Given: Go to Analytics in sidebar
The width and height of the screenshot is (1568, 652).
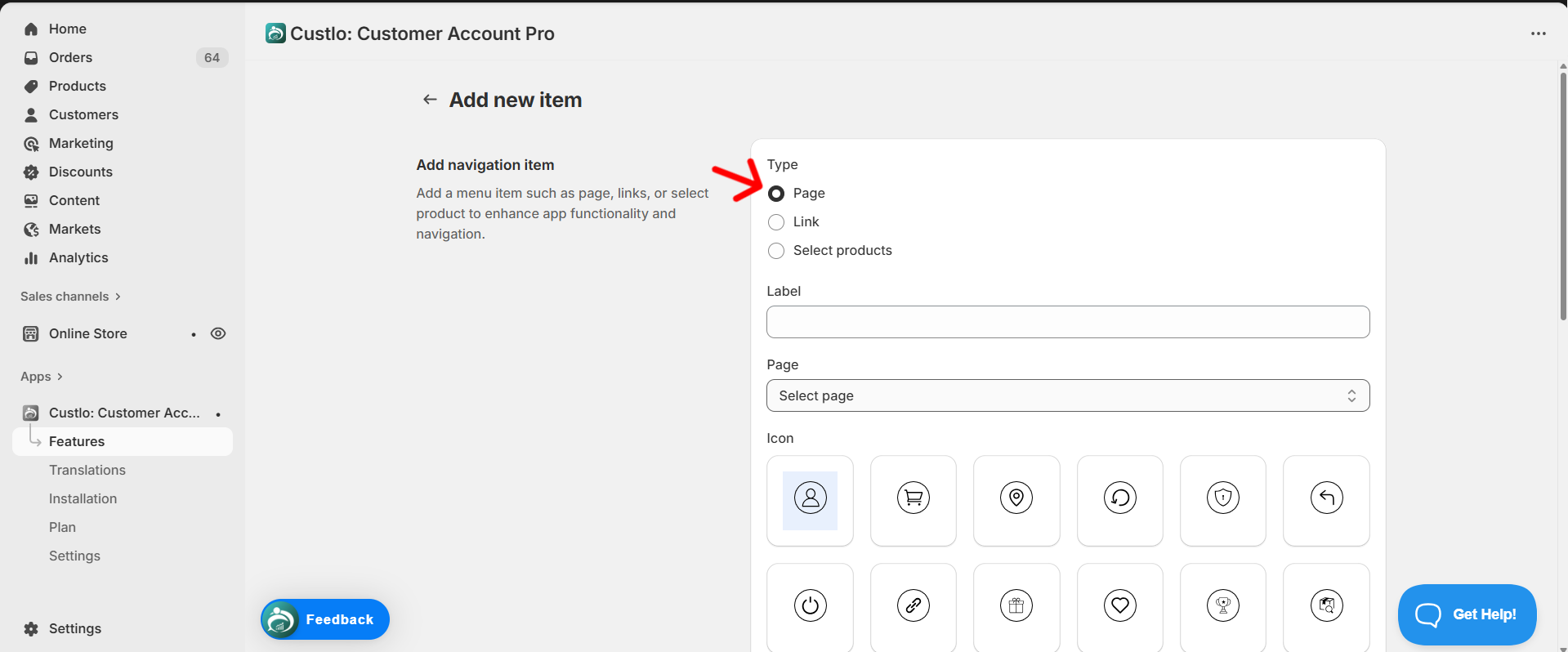Looking at the screenshot, I should click(78, 258).
